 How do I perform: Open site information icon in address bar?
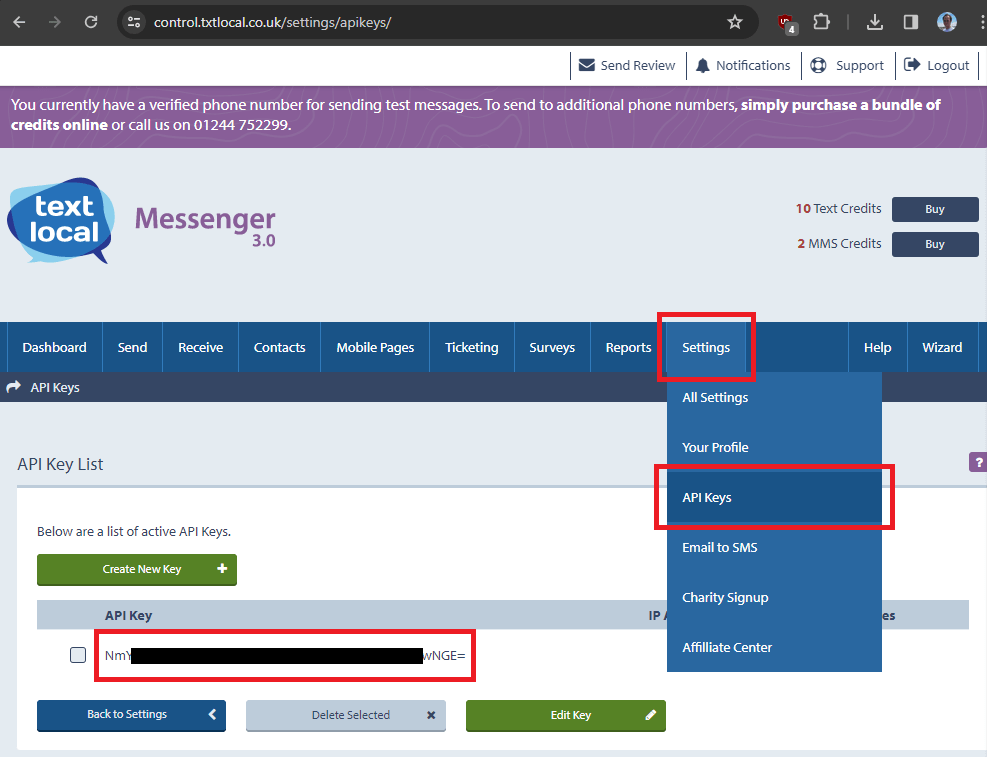click(133, 22)
